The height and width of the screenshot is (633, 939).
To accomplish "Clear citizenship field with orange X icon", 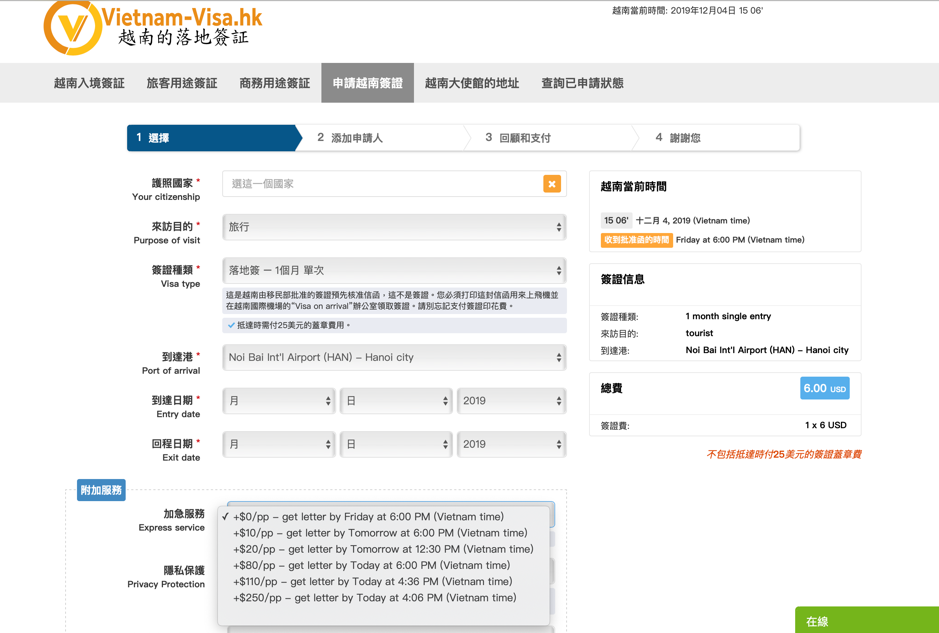I will point(551,184).
